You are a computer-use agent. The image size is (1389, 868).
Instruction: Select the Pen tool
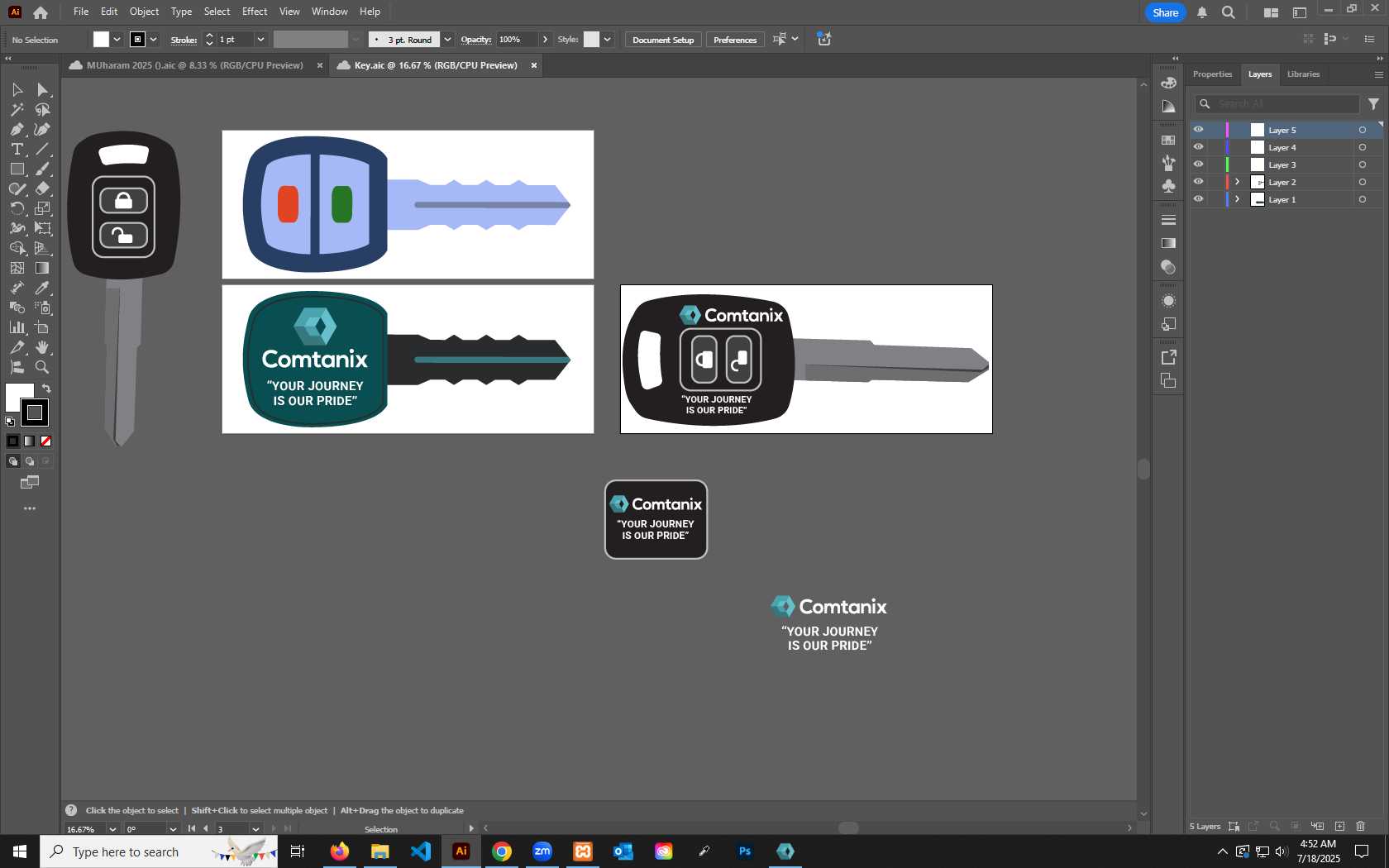pyautogui.click(x=17, y=129)
